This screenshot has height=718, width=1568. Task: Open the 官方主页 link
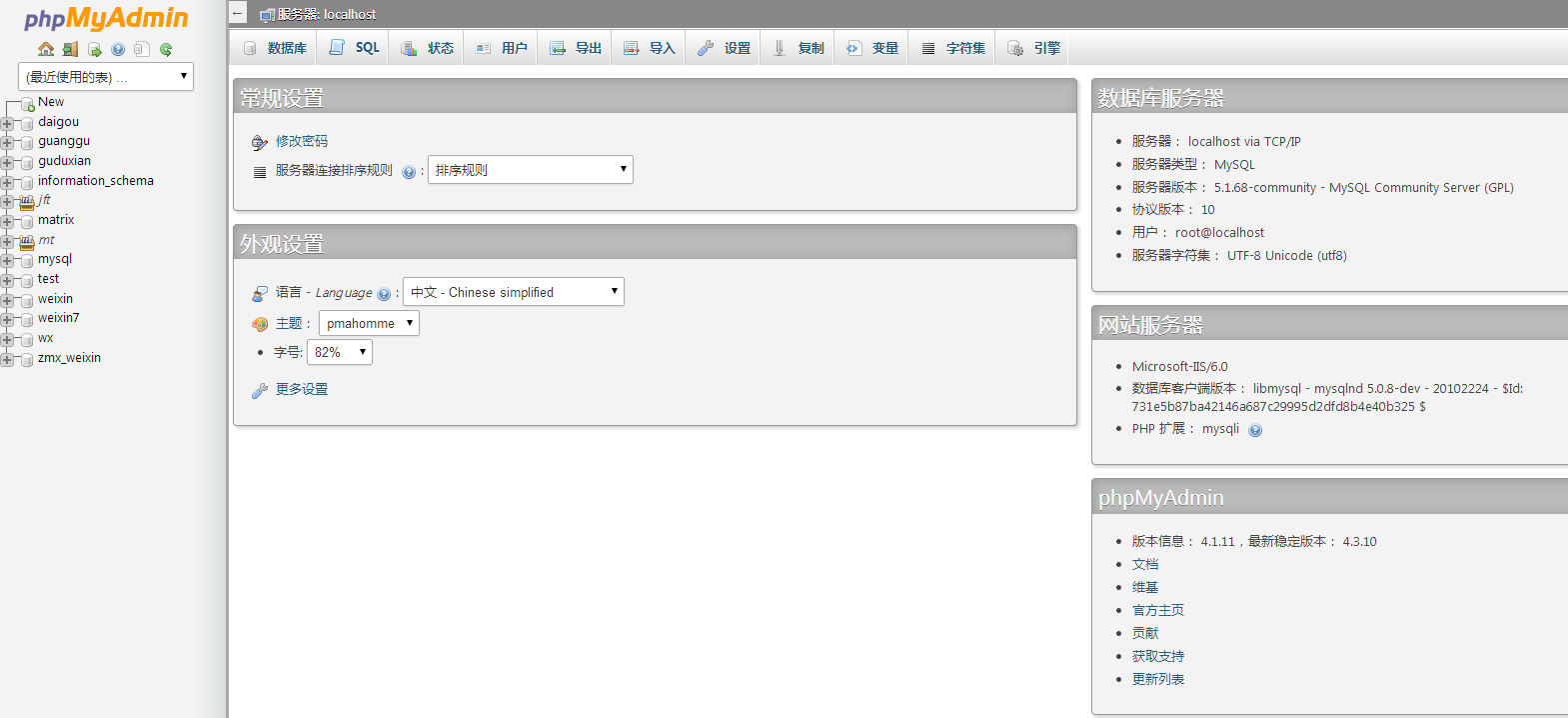pos(1158,611)
